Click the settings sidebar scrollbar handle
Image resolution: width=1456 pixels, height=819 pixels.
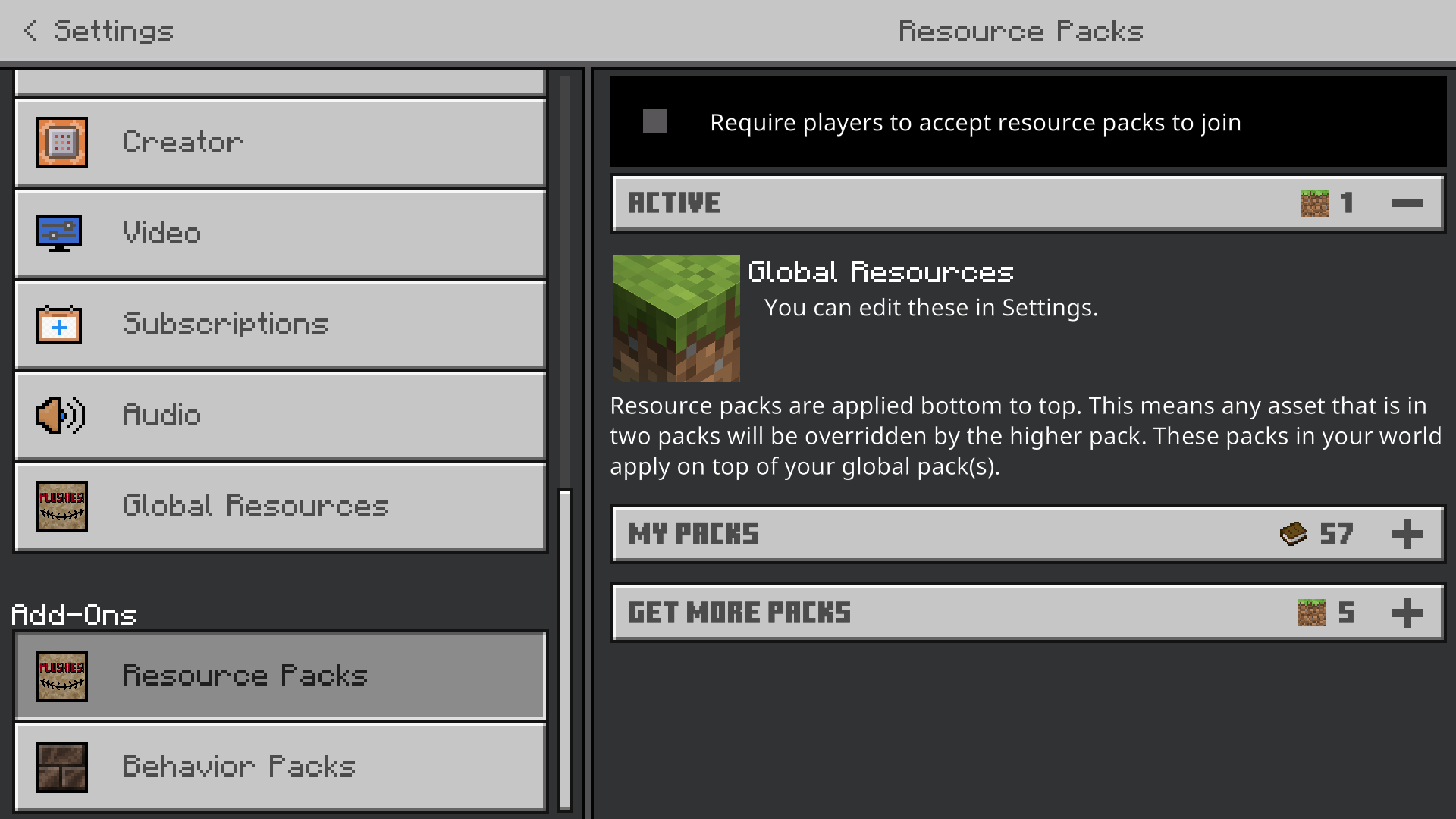[565, 651]
